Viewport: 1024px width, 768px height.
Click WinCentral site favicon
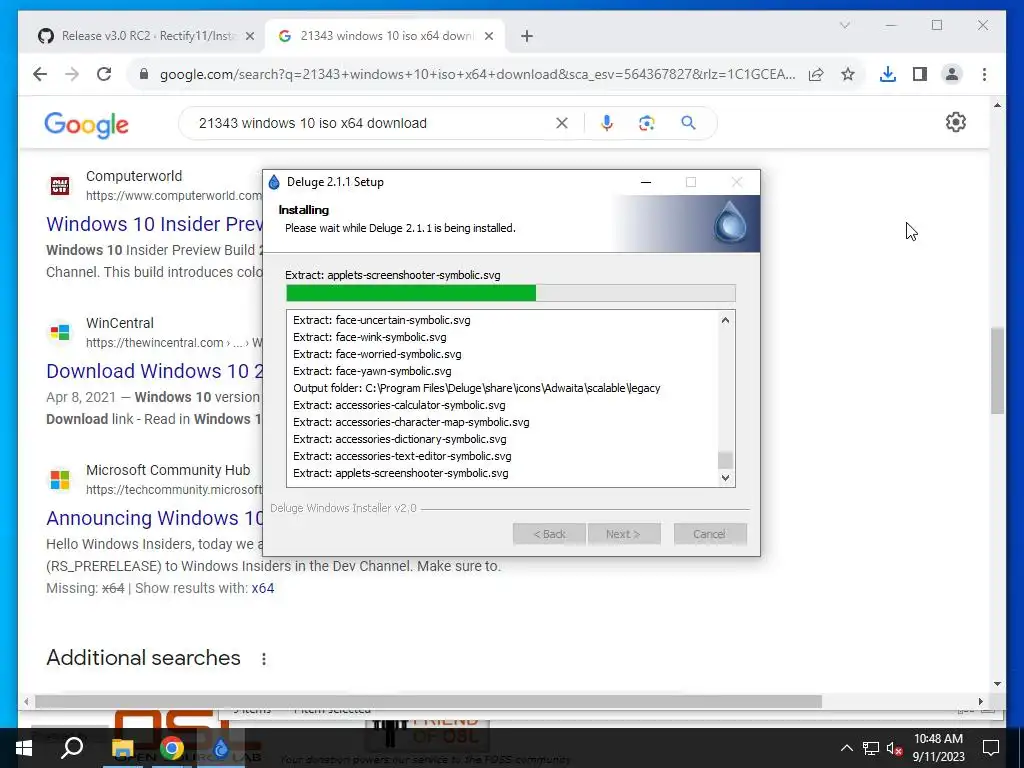pos(60,332)
